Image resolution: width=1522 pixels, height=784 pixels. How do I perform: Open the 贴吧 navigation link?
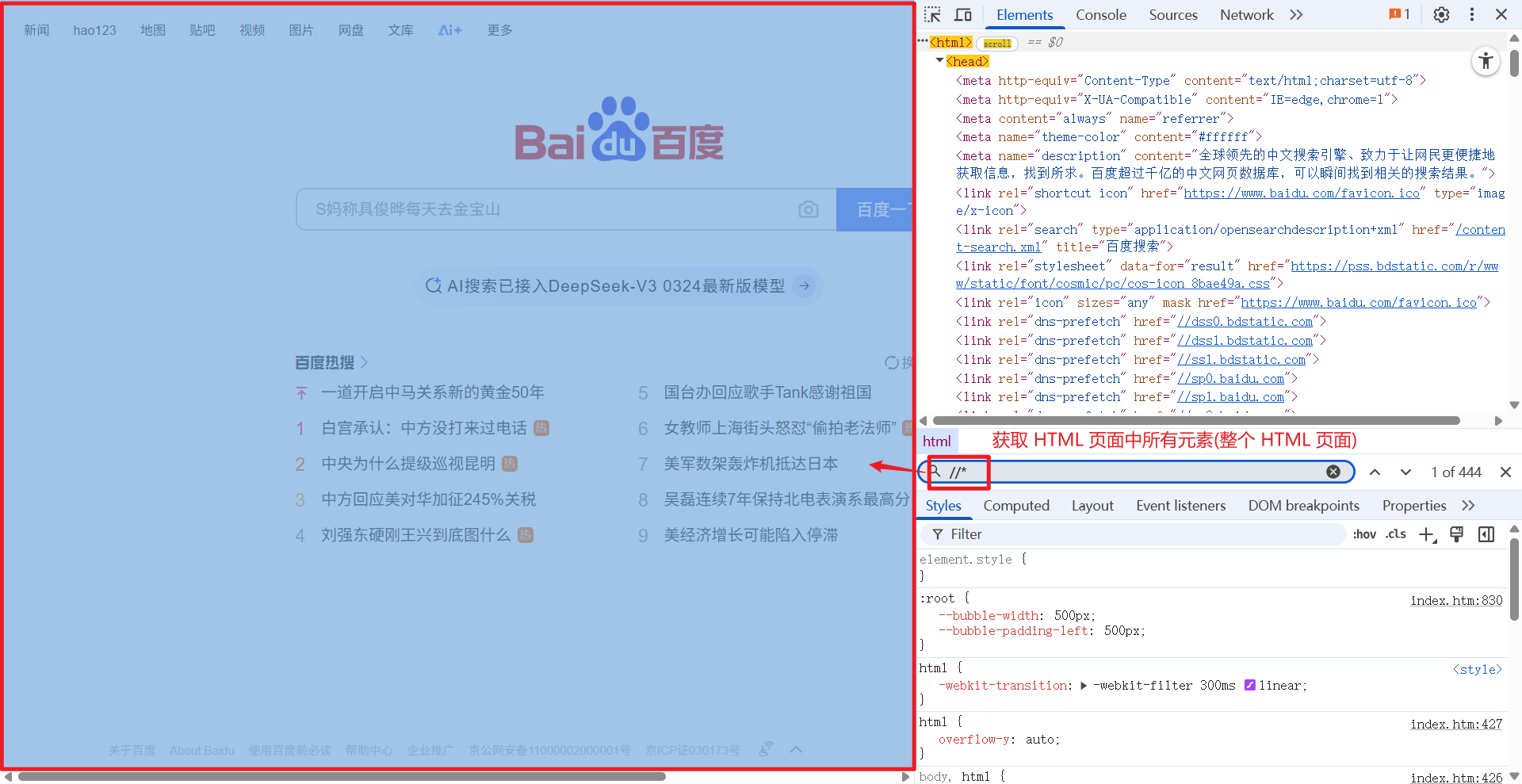click(202, 30)
